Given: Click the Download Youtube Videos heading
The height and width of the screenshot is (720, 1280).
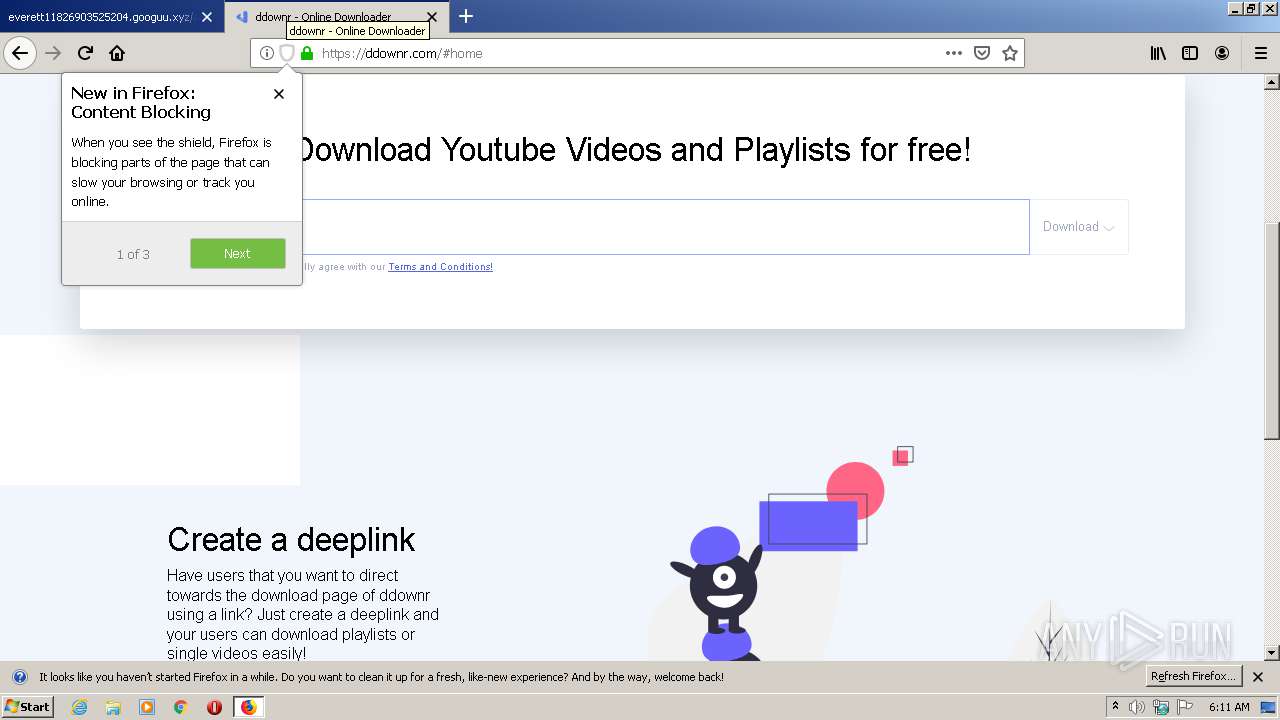Looking at the screenshot, I should (633, 150).
